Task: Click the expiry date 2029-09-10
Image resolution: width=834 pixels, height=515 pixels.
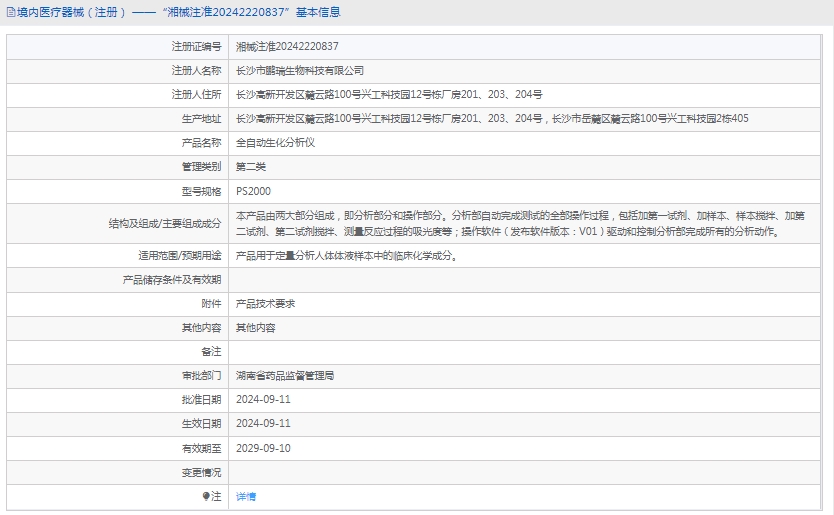Action: pos(263,448)
